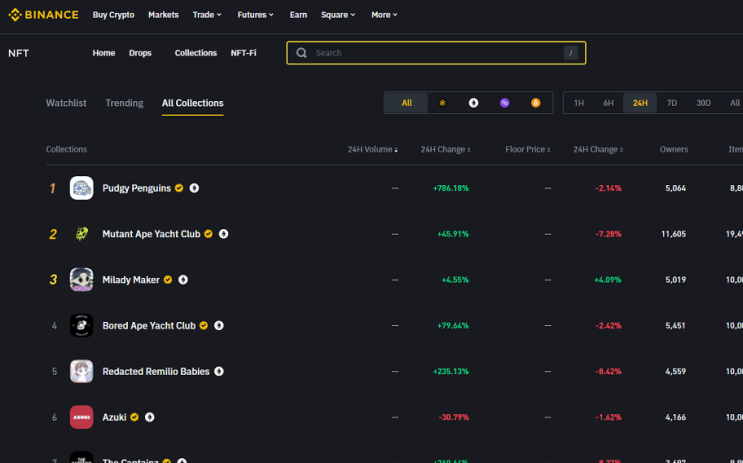Filter collections by Bitcoin chain icon
743x463 pixels.
[535, 103]
